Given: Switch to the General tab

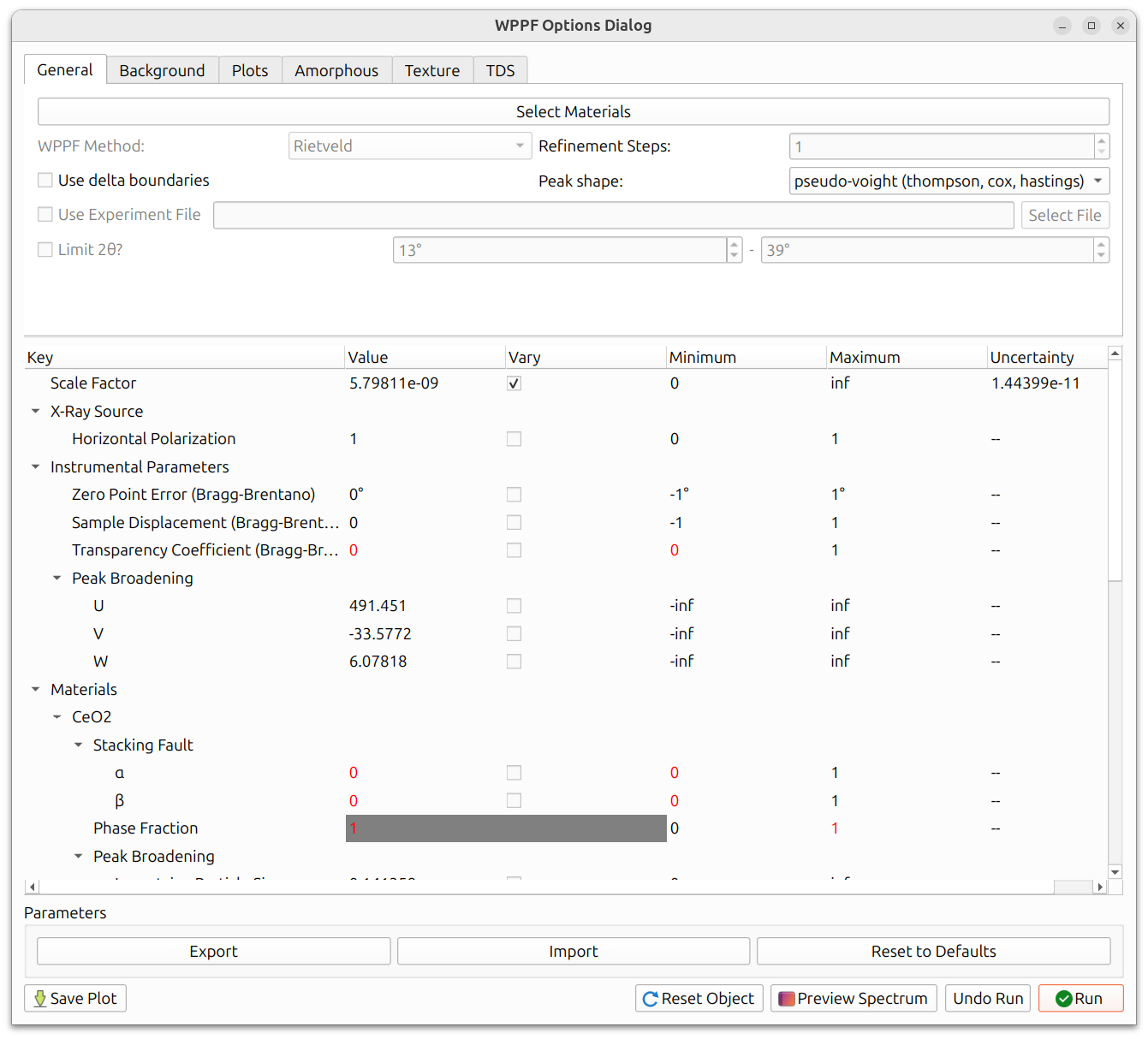Looking at the screenshot, I should point(65,69).
